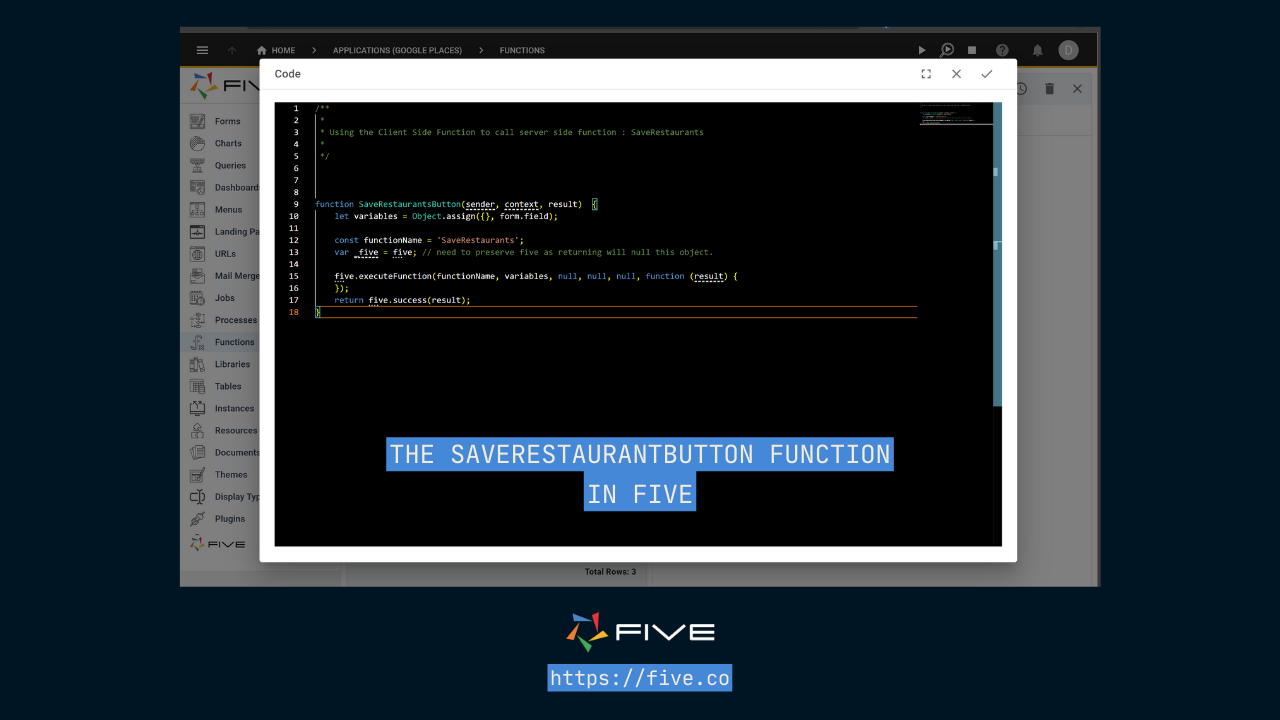The image size is (1280, 720).
Task: Run the application with the play icon
Action: pos(922,50)
